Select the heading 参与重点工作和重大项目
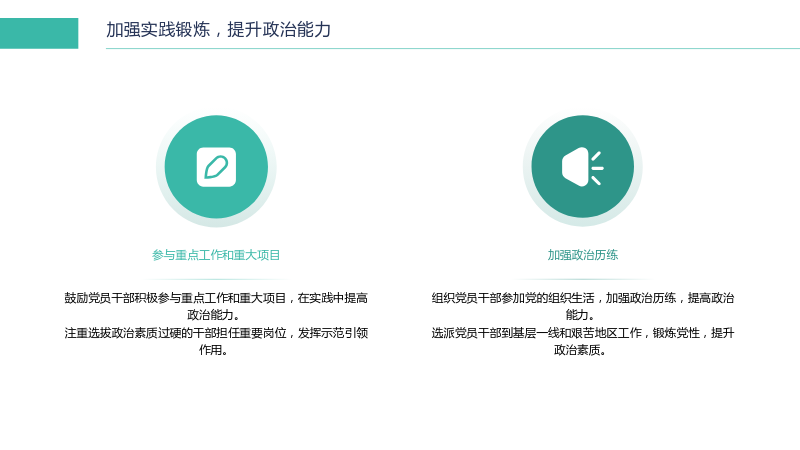Screen dimensions: 800x450 click(x=216, y=255)
